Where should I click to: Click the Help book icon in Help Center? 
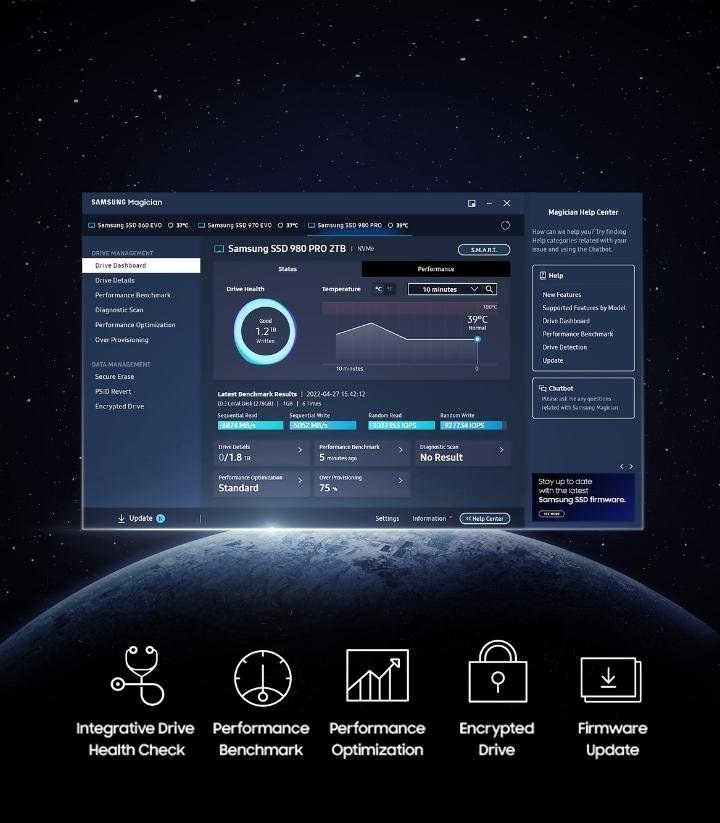click(x=542, y=275)
